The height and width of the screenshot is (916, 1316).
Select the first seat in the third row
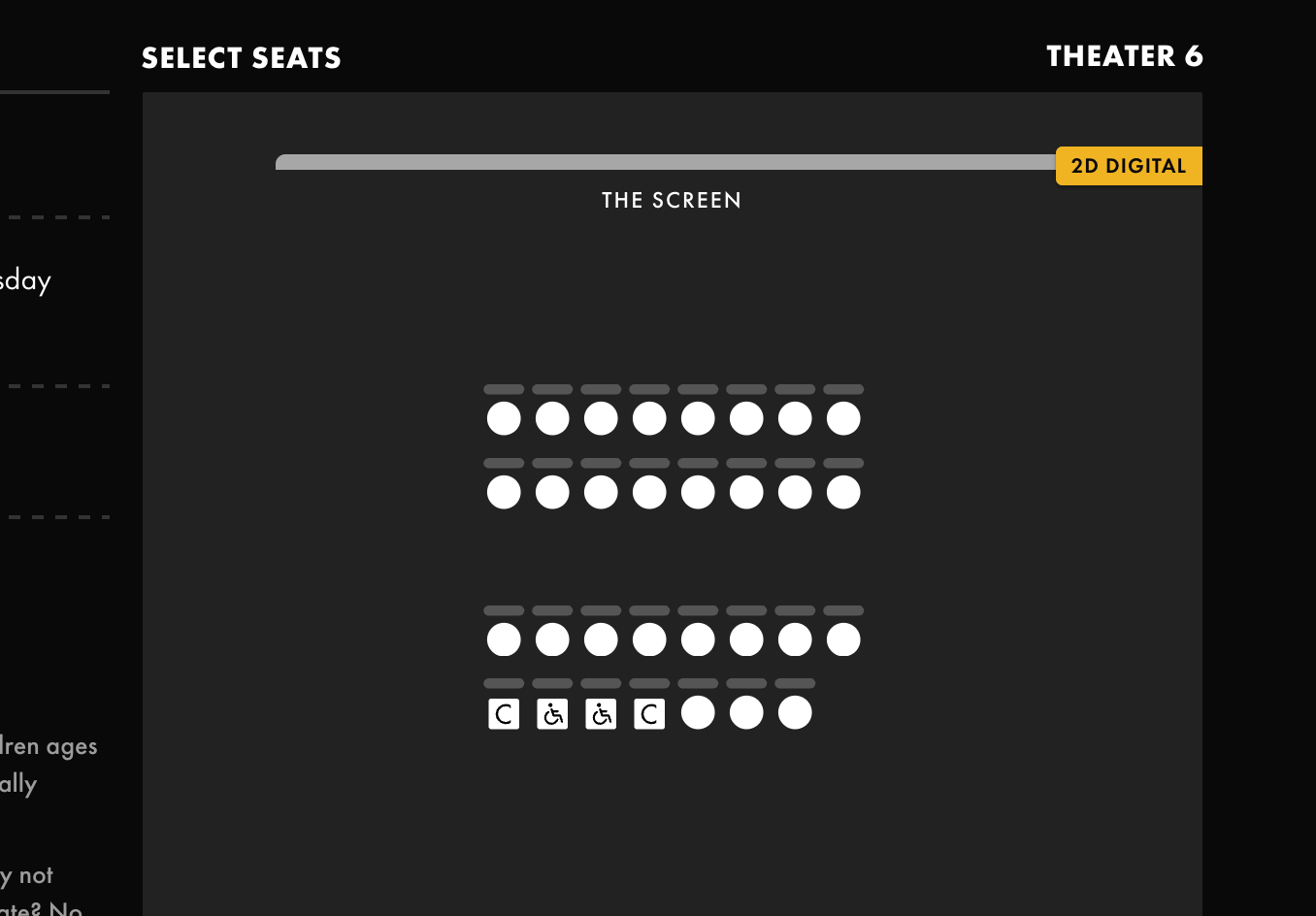coord(504,639)
